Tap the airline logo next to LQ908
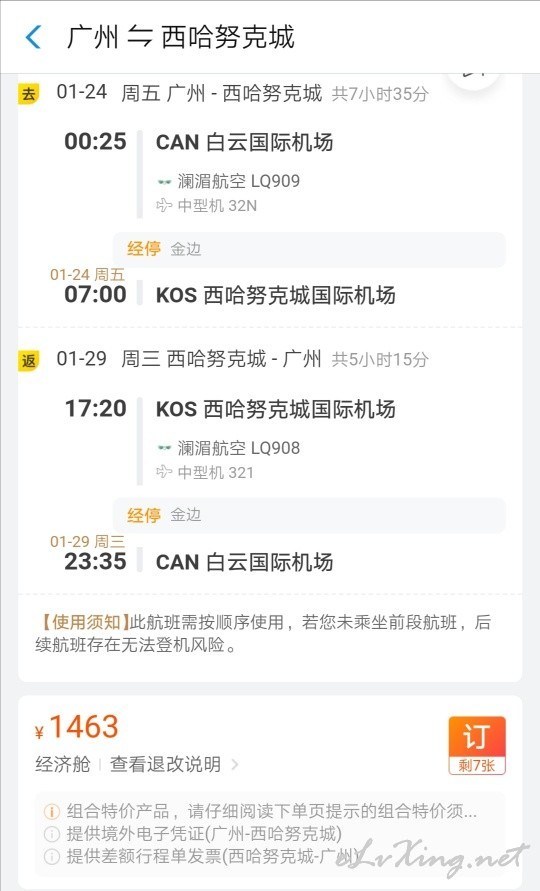This screenshot has width=540, height=891. point(164,448)
